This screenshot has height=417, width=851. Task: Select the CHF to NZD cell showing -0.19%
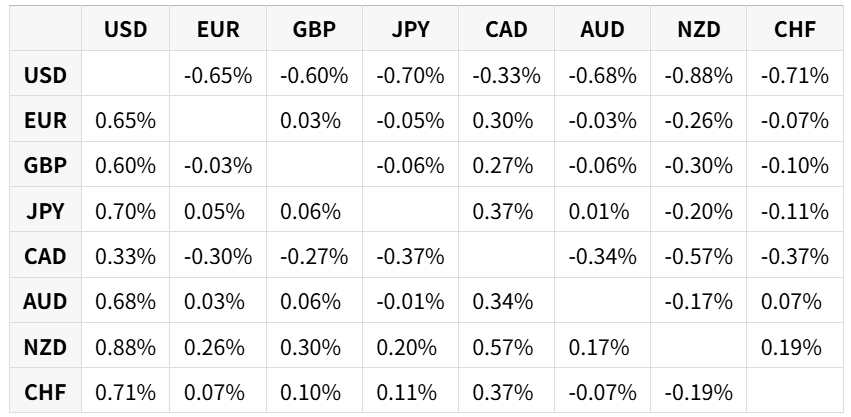(x=698, y=390)
